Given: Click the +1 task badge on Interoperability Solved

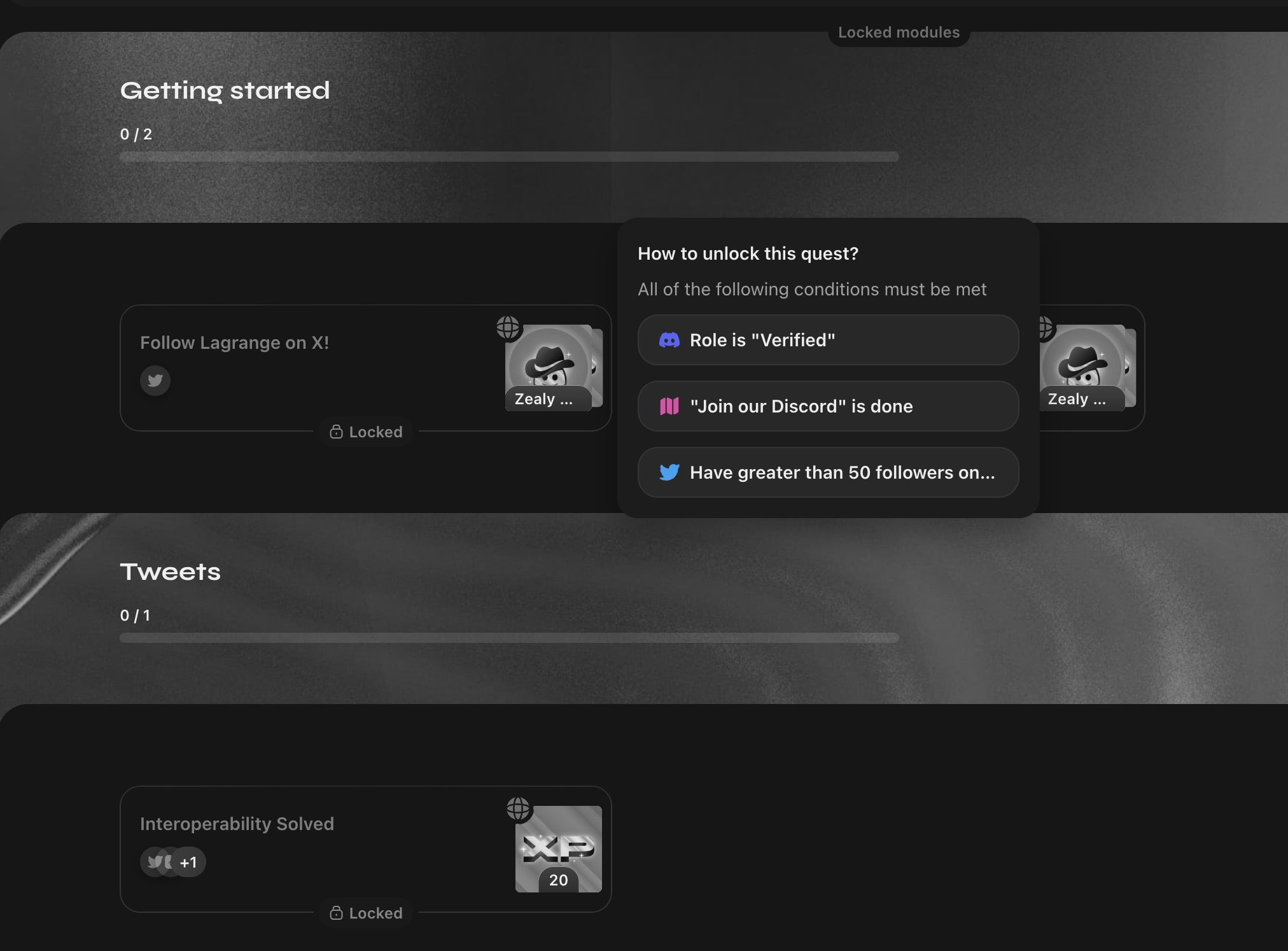Looking at the screenshot, I should coord(188,863).
